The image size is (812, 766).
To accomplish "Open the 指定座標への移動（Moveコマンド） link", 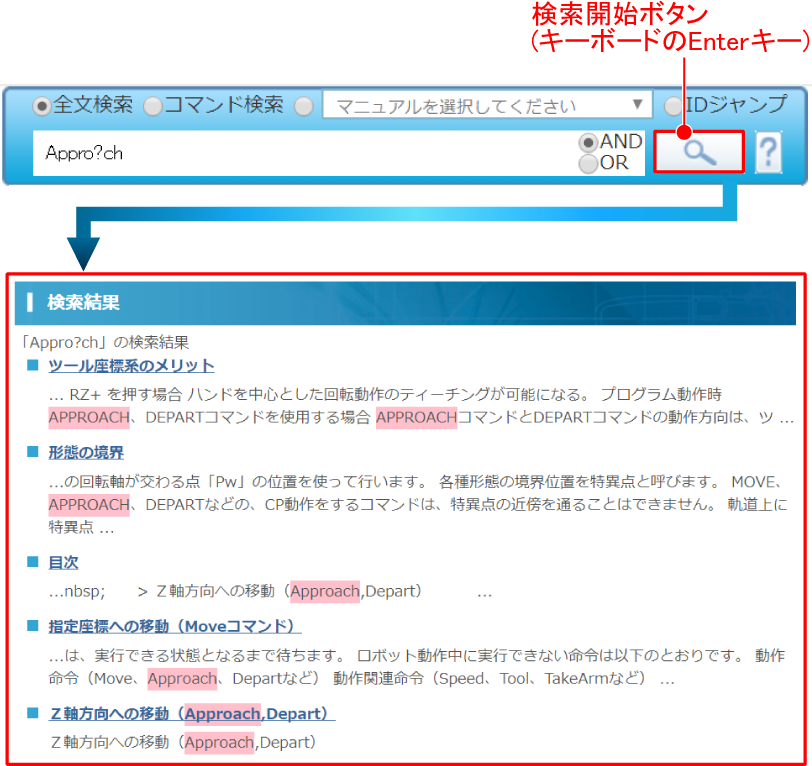I will point(174,627).
